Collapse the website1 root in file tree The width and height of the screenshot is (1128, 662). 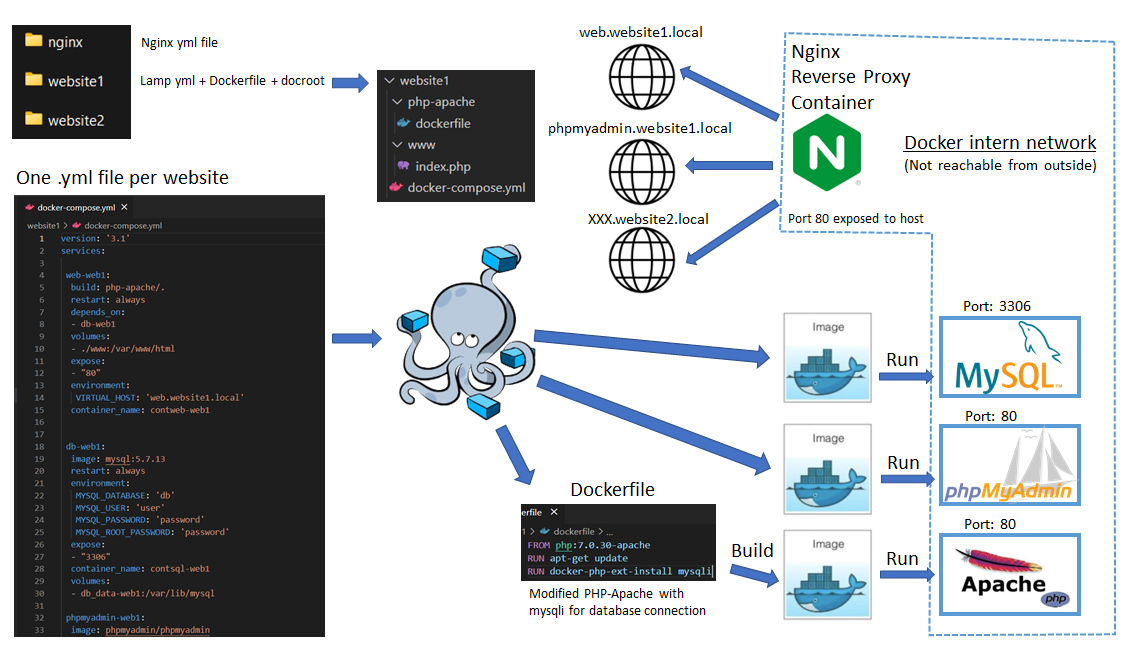[388, 81]
